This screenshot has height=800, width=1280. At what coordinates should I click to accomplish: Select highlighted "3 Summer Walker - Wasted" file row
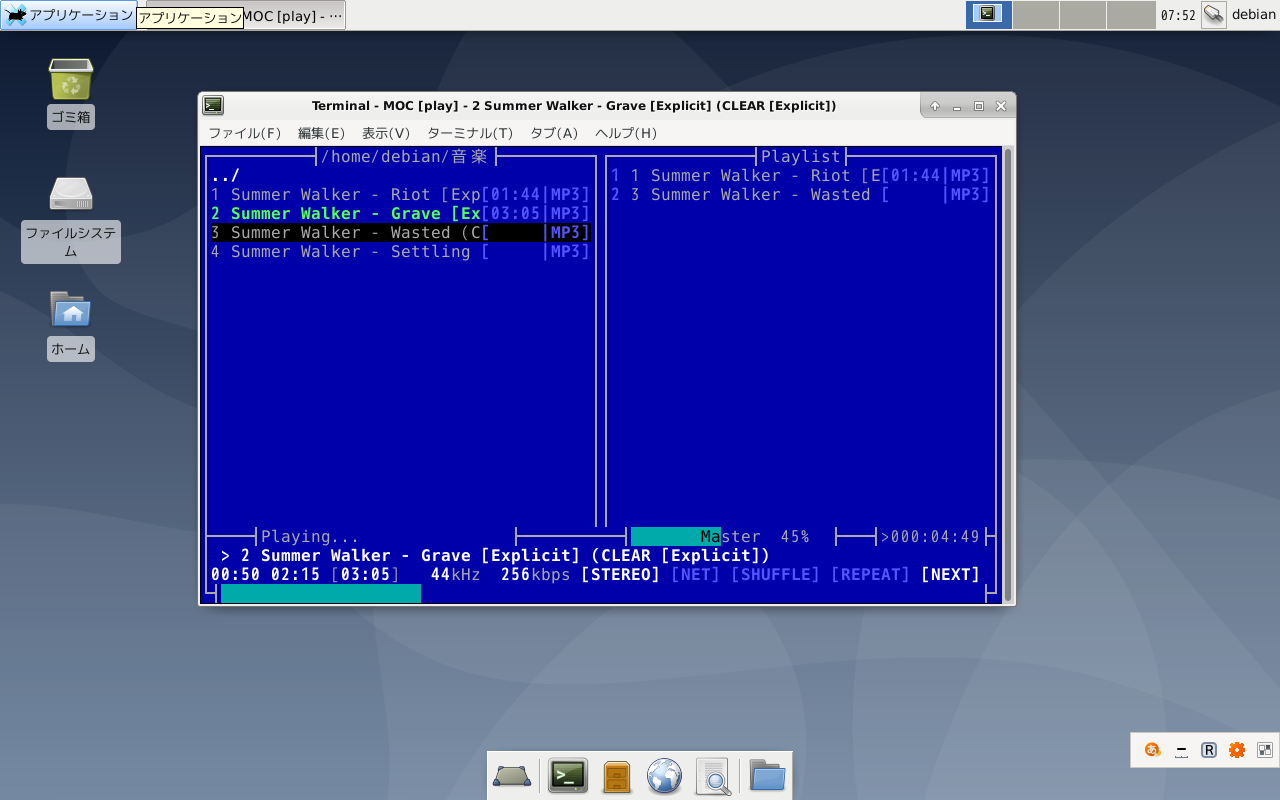[401, 233]
